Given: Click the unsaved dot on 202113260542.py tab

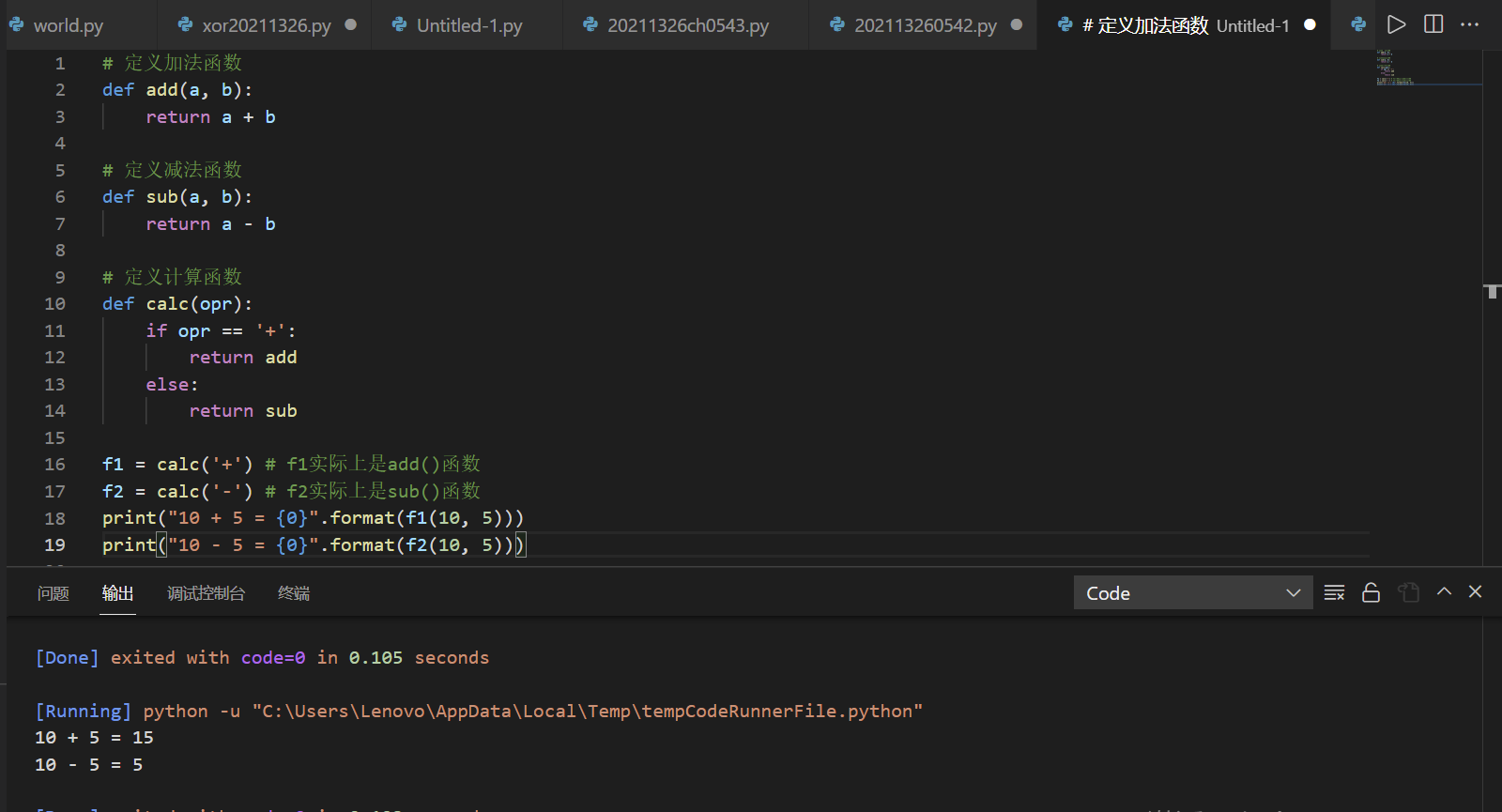Looking at the screenshot, I should [x=1017, y=24].
